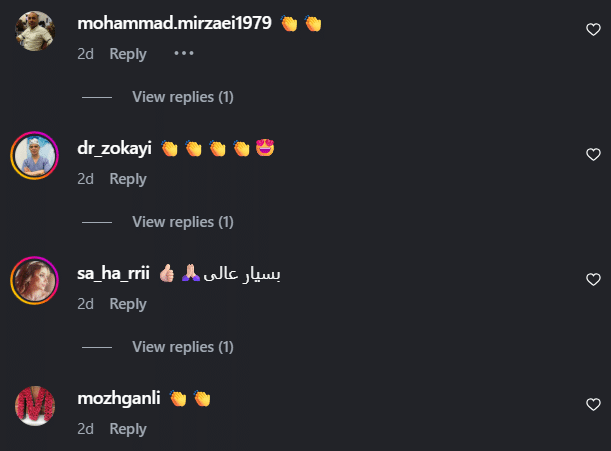Open the mohammad.mirzaei1979 username link
Image resolution: width=611 pixels, height=451 pixels.
(x=174, y=23)
